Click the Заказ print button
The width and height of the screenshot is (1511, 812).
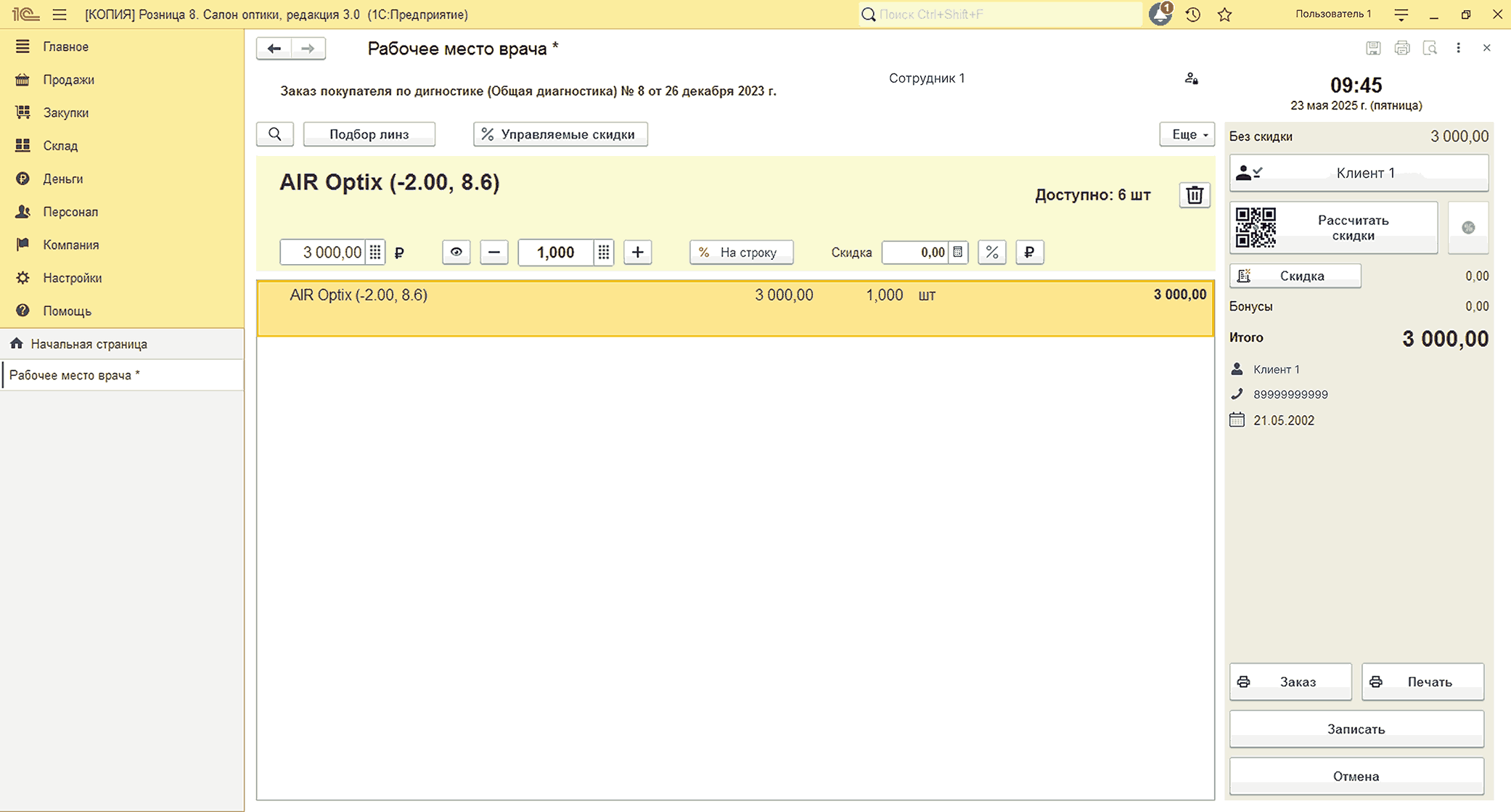click(1290, 682)
